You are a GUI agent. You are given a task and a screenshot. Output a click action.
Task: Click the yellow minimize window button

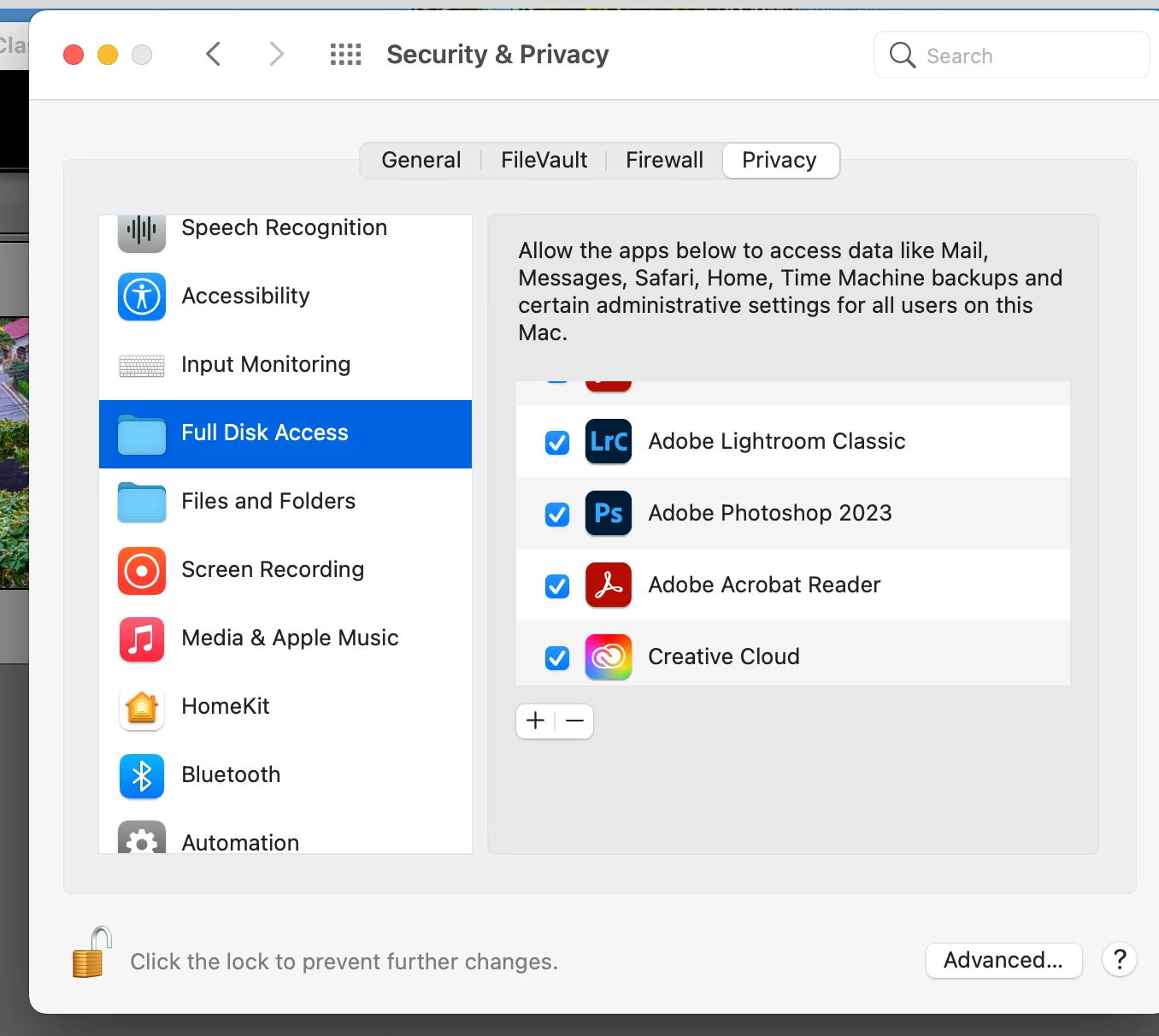(x=108, y=55)
